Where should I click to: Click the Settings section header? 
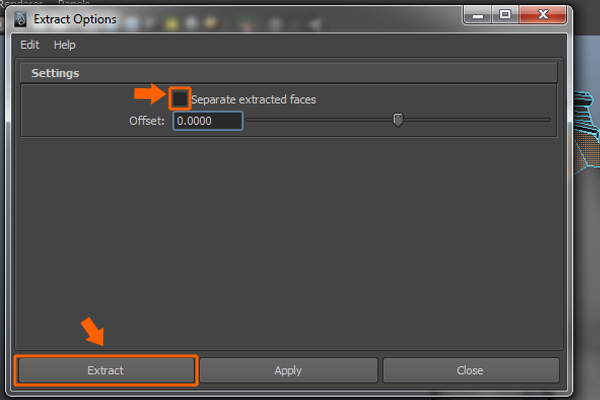pyautogui.click(x=289, y=73)
